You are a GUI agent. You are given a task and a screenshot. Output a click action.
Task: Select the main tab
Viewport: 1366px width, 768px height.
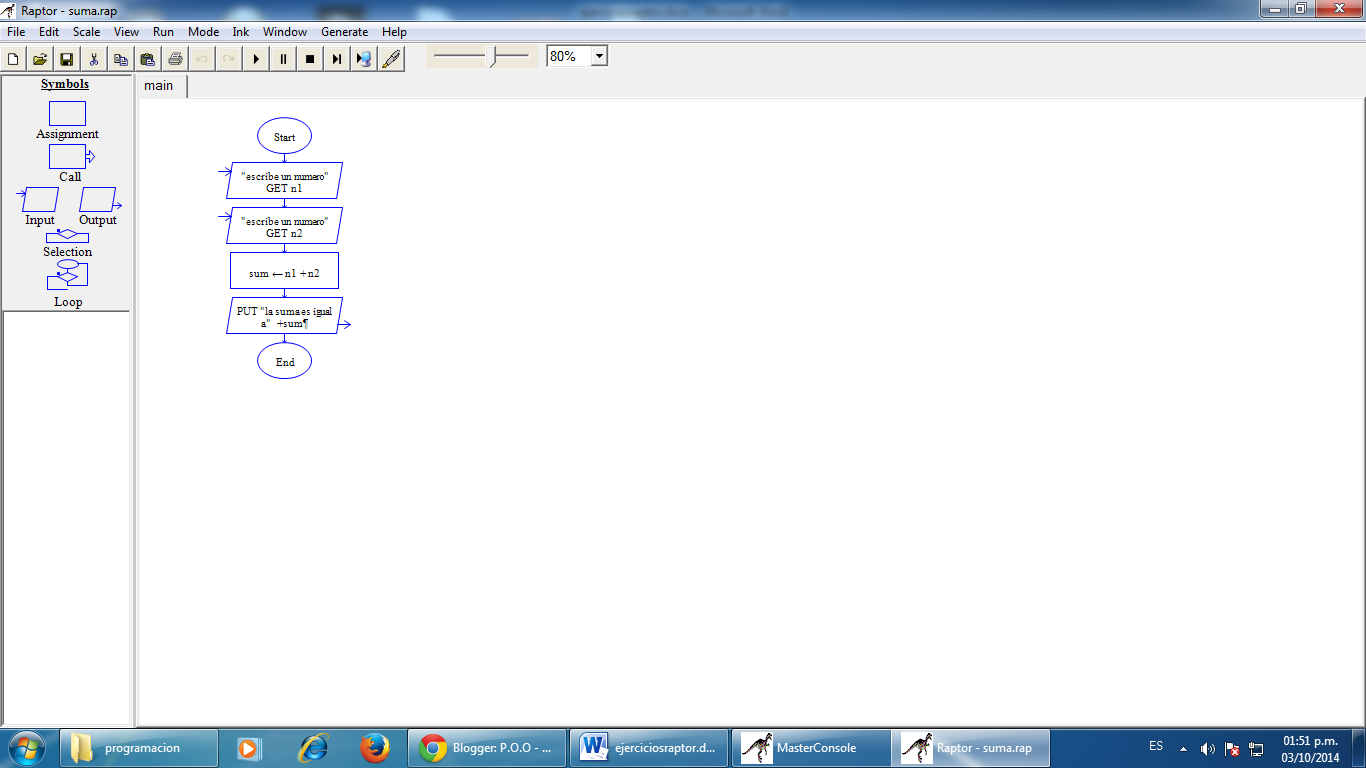[x=159, y=86]
